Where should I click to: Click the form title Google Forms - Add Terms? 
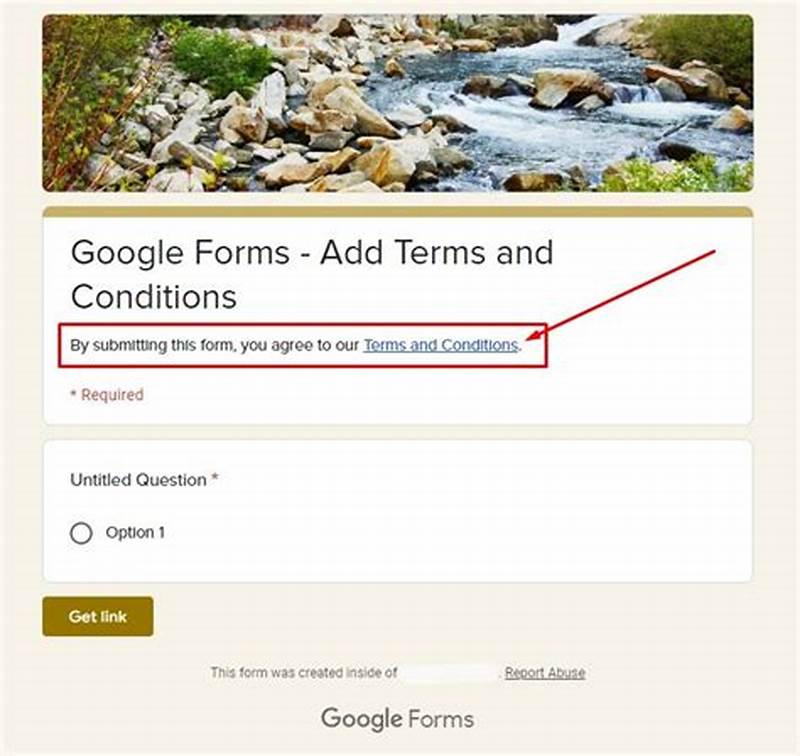(x=312, y=253)
